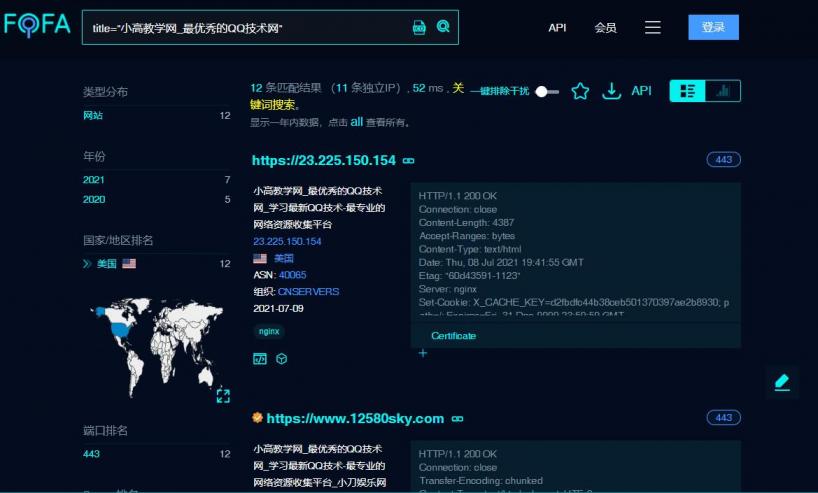The height and width of the screenshot is (493, 818).
Task: Open the hamburger menu icon
Action: tap(653, 27)
